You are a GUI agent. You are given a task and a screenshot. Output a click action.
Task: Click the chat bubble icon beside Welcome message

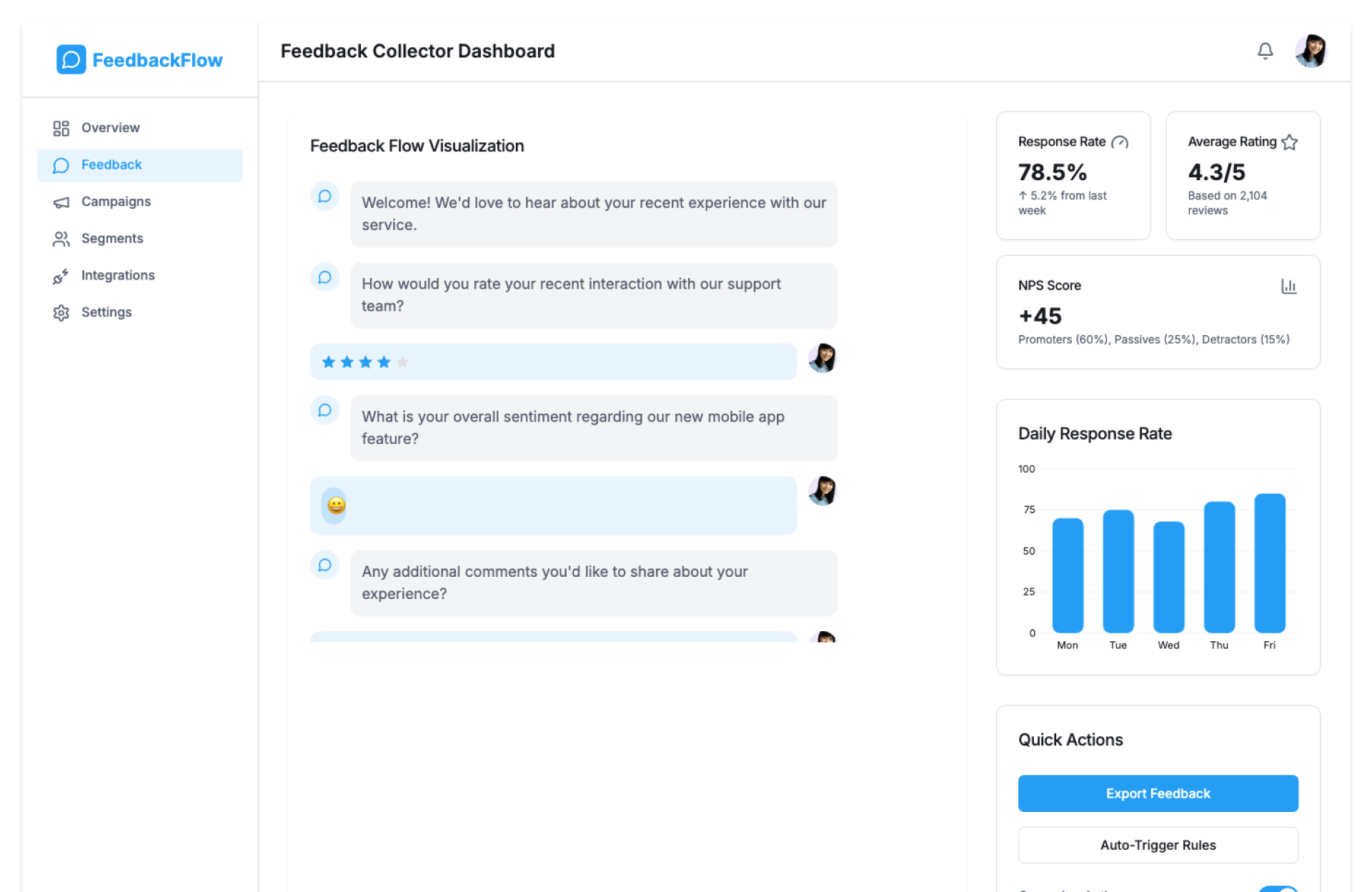pyautogui.click(x=324, y=197)
